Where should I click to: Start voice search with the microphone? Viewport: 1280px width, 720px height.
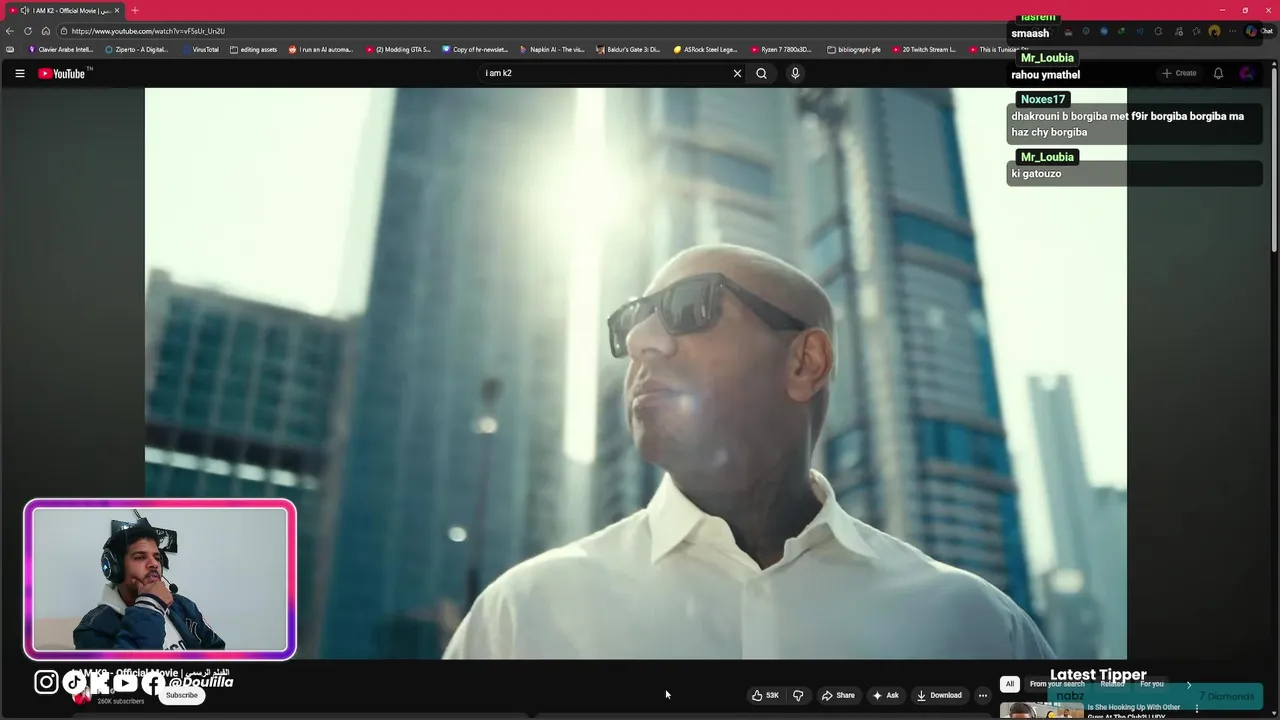click(x=795, y=73)
